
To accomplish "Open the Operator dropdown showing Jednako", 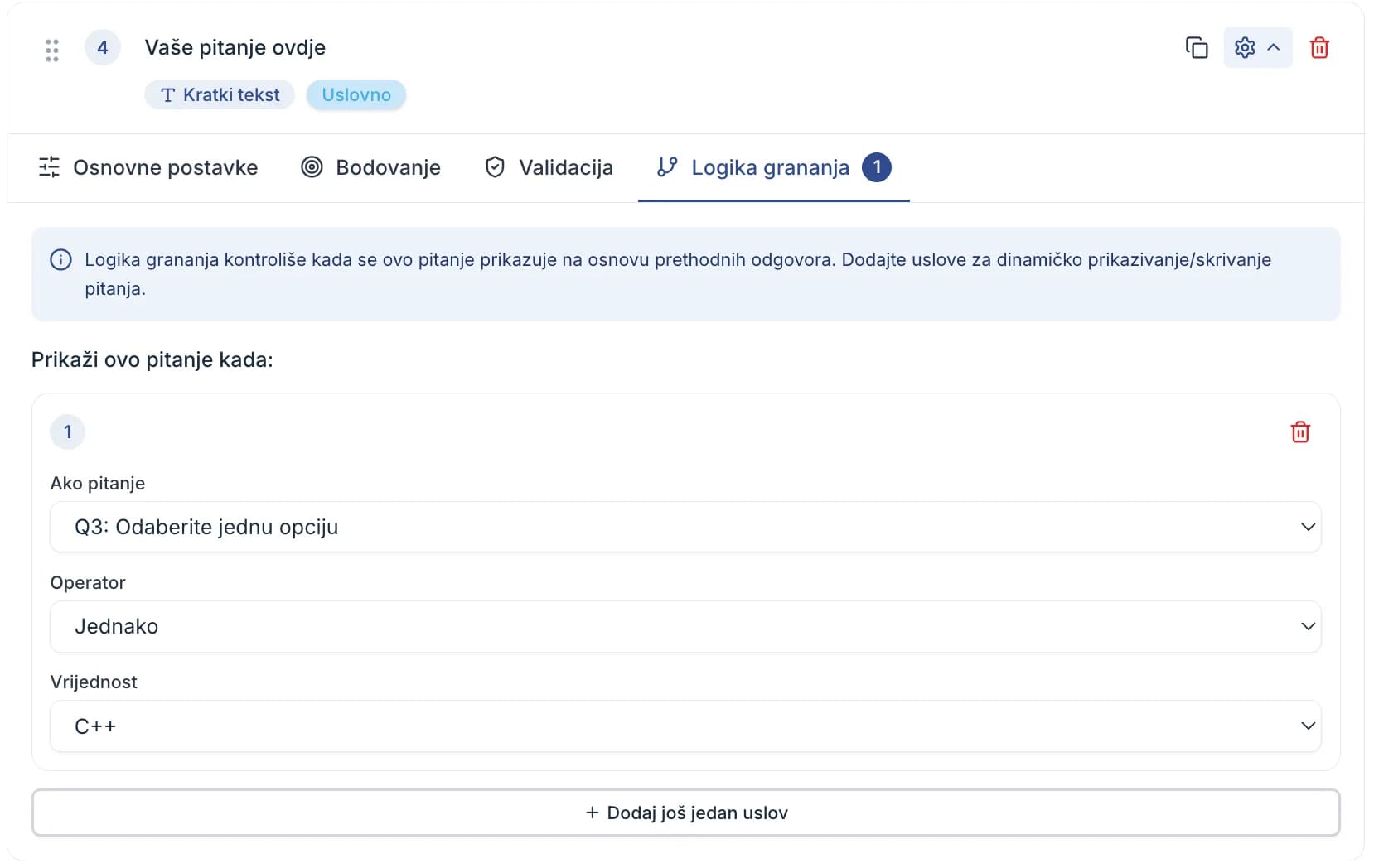I will pyautogui.click(x=685, y=626).
